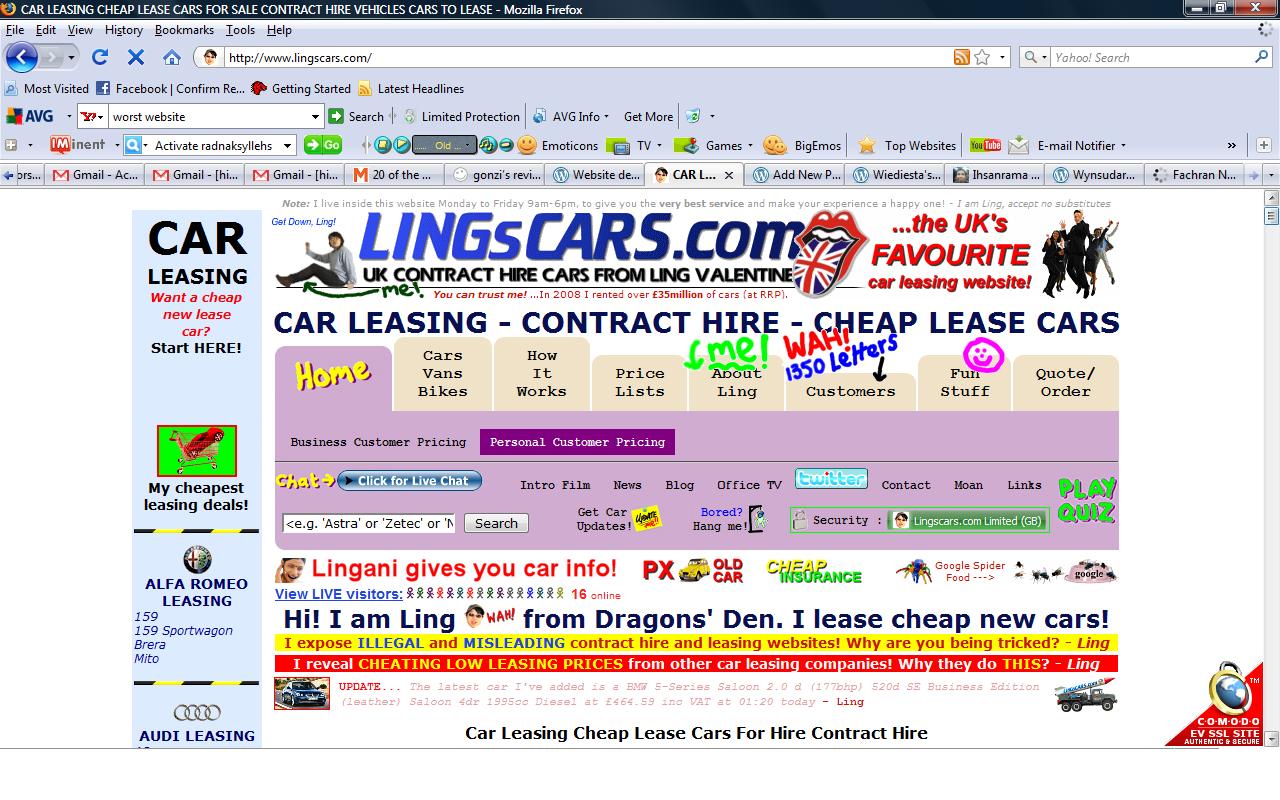Open the address bar history dropdown

1003,57
